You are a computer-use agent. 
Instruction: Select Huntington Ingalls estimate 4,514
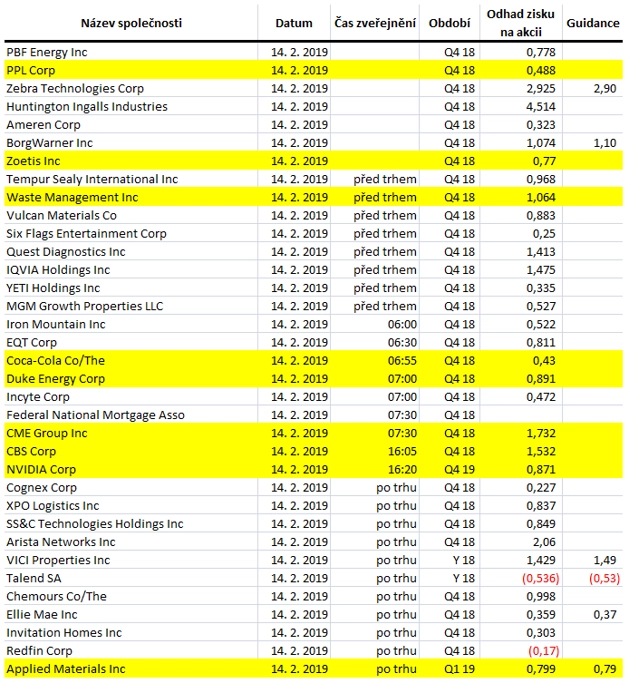(541, 107)
